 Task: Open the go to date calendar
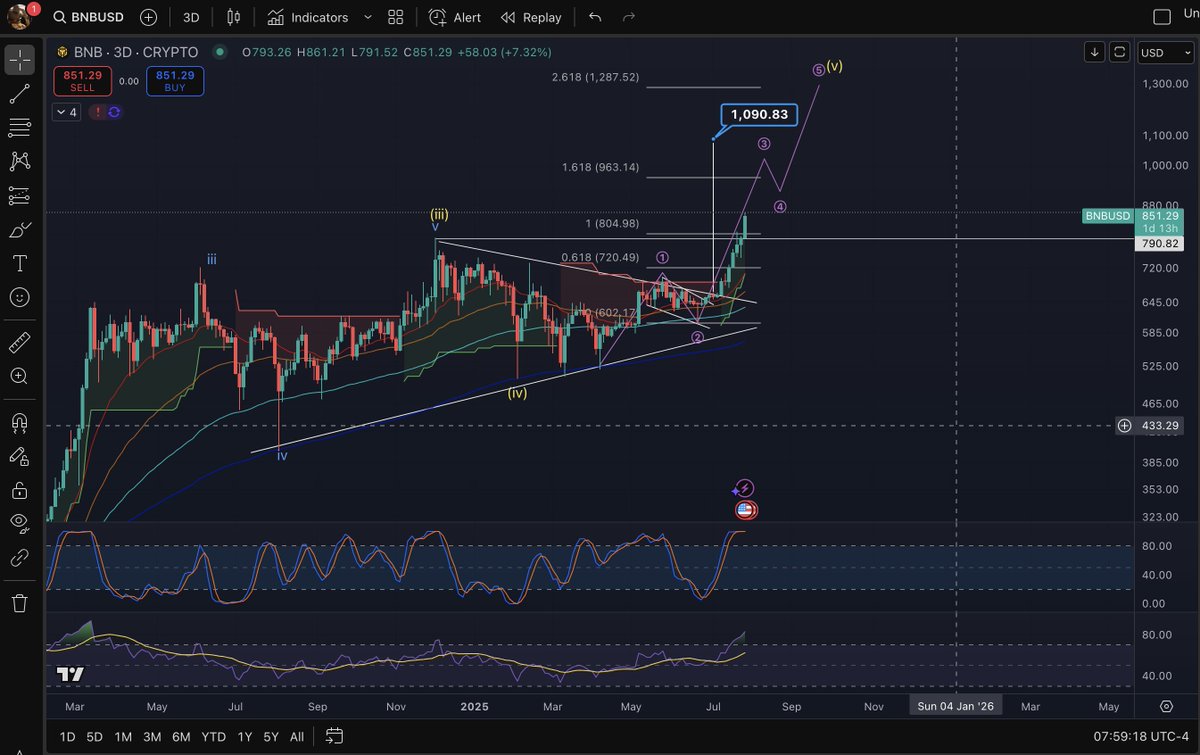[334, 737]
